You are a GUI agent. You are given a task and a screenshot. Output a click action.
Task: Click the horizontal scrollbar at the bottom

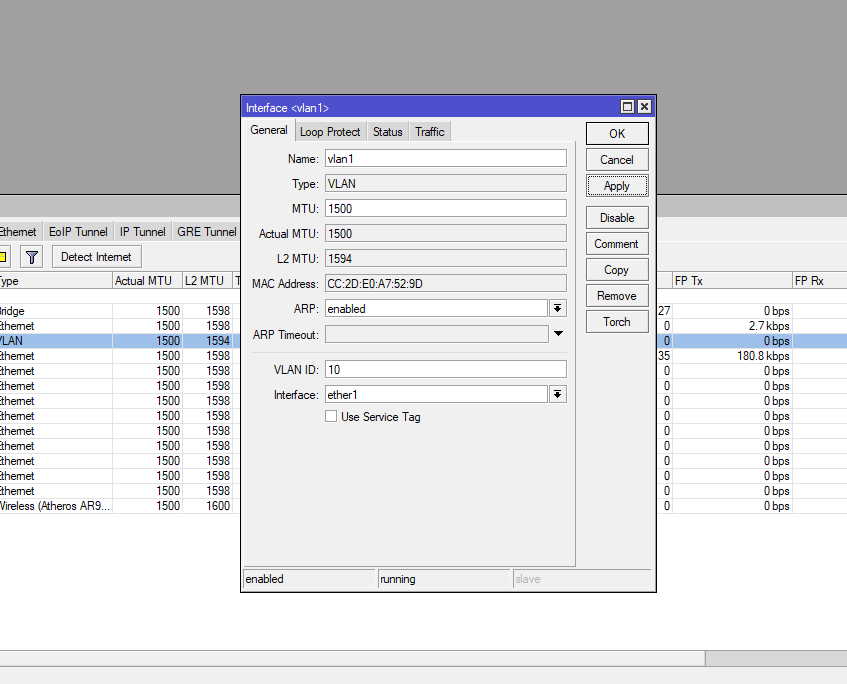352,658
